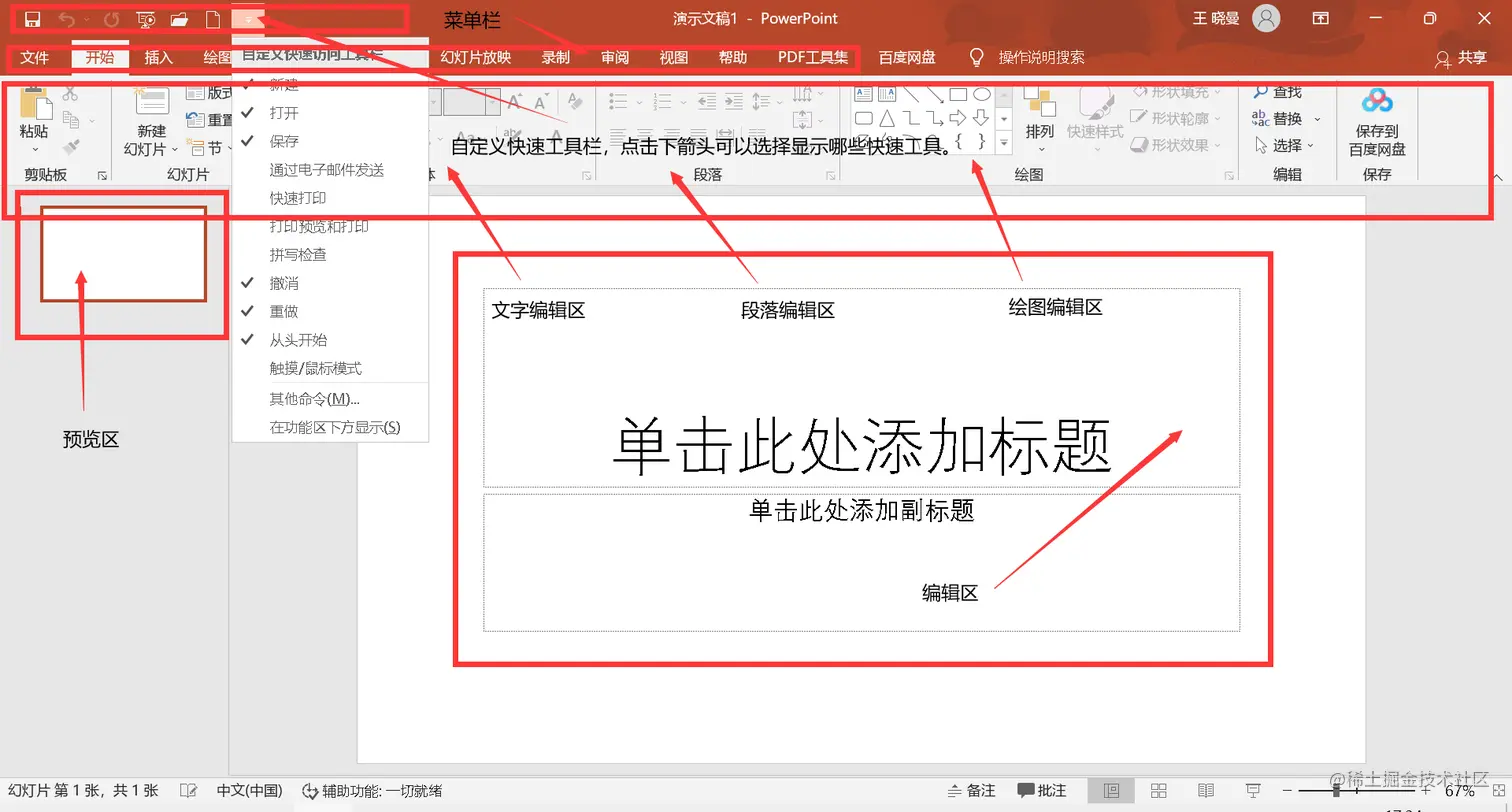Click the Open folder icon in quick access toolbar
The image size is (1512, 812).
(179, 19)
